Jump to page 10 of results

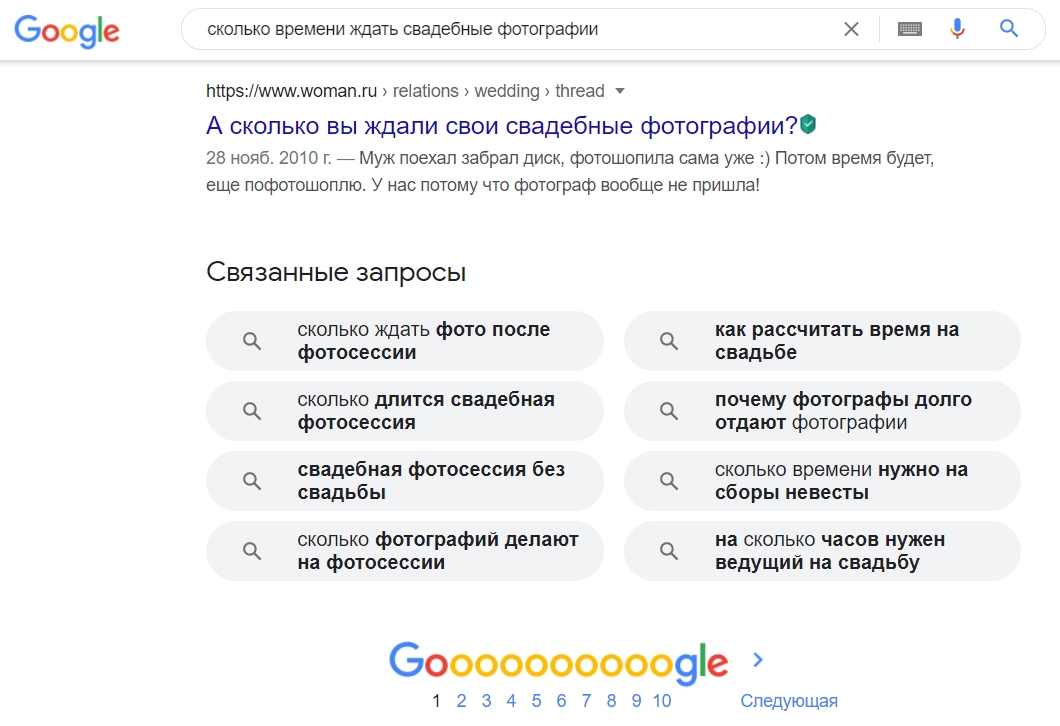pyautogui.click(x=659, y=701)
